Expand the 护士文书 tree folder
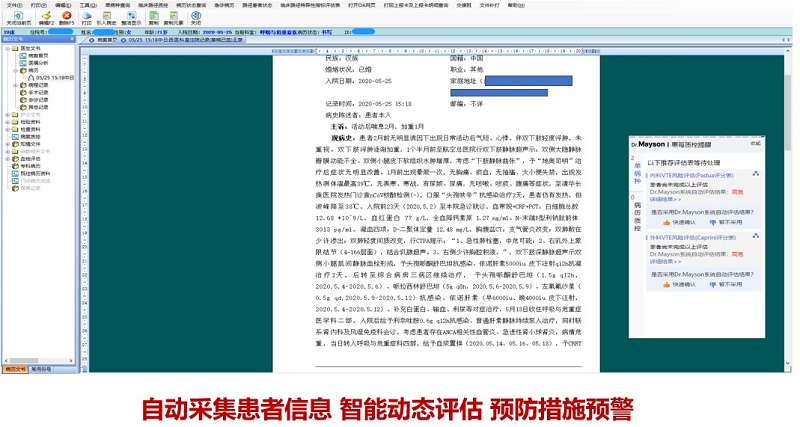 pos(8,115)
